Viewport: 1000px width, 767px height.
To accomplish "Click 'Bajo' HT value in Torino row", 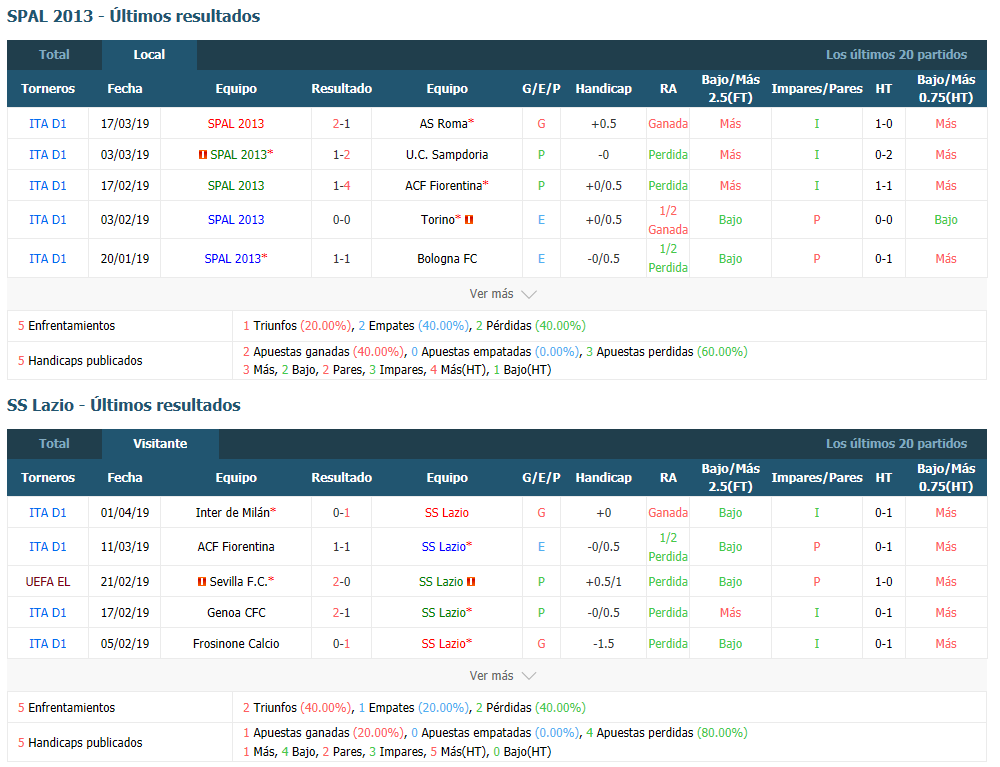I will (946, 220).
